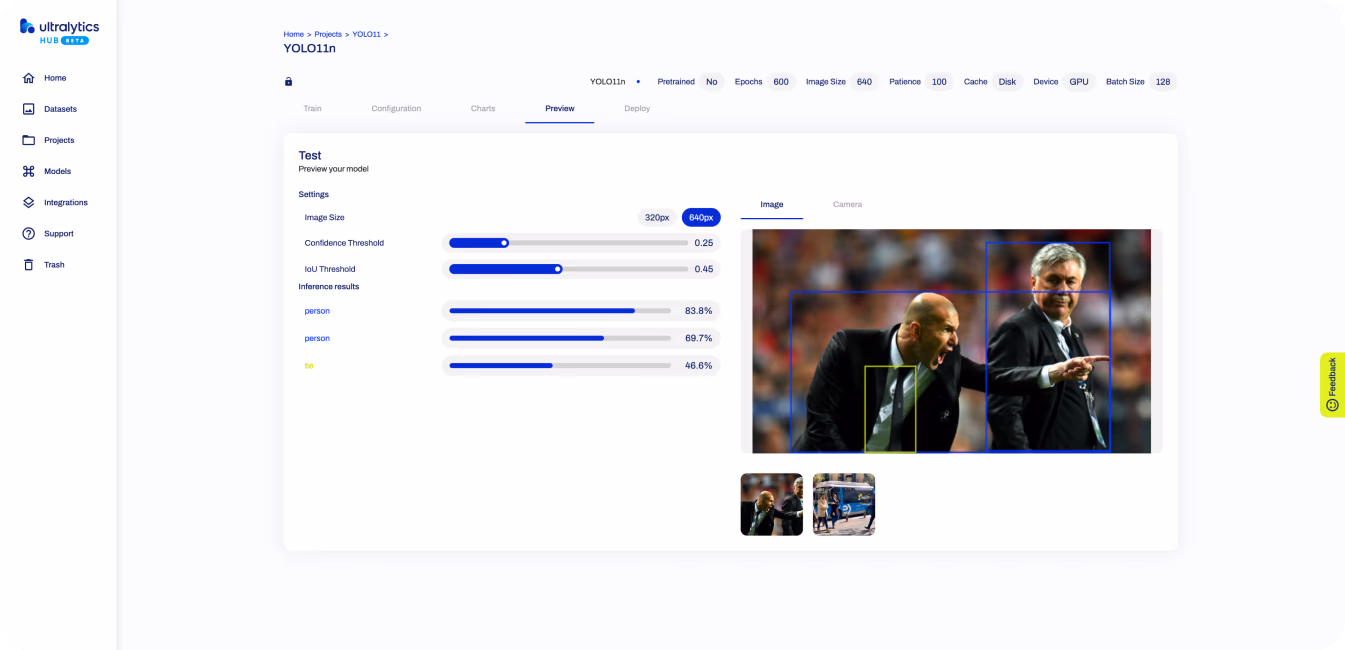Image resolution: width=1345 pixels, height=650 pixels.
Task: Select the two men sample thumbnail
Action: [772, 504]
